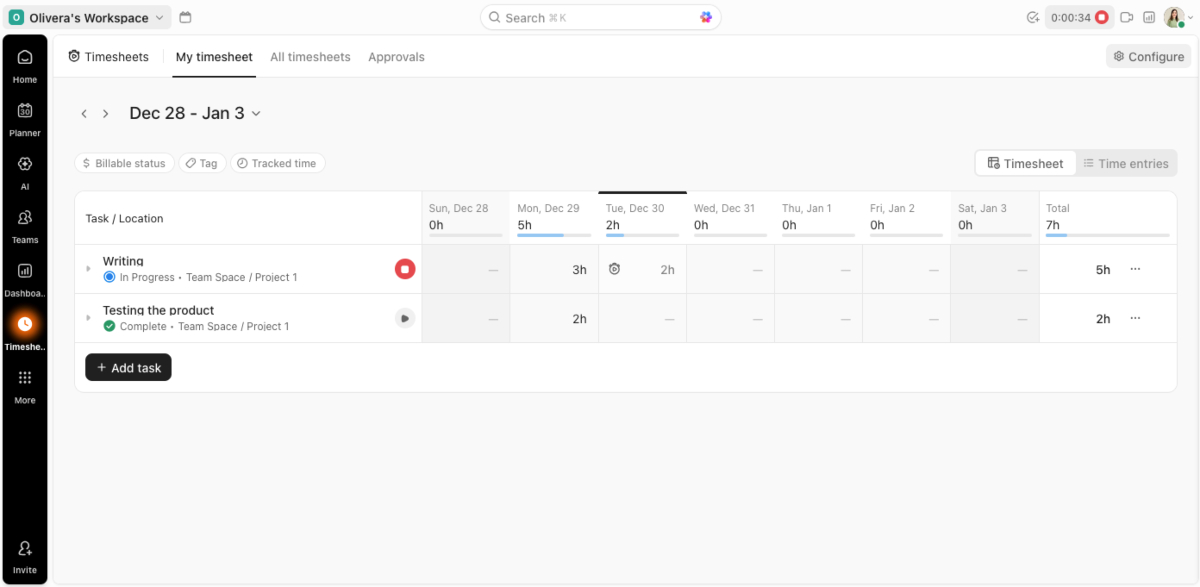Click the colorful AI icon in search bar
1200x587 pixels.
tap(706, 17)
